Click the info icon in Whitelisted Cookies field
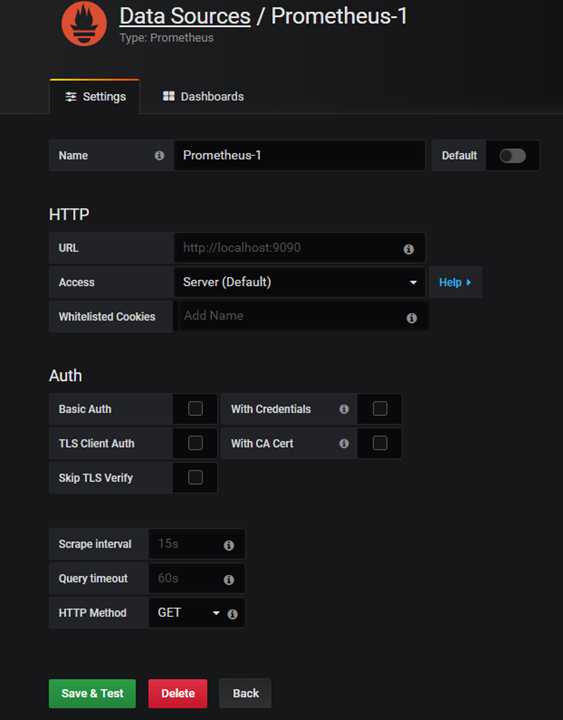 (411, 318)
